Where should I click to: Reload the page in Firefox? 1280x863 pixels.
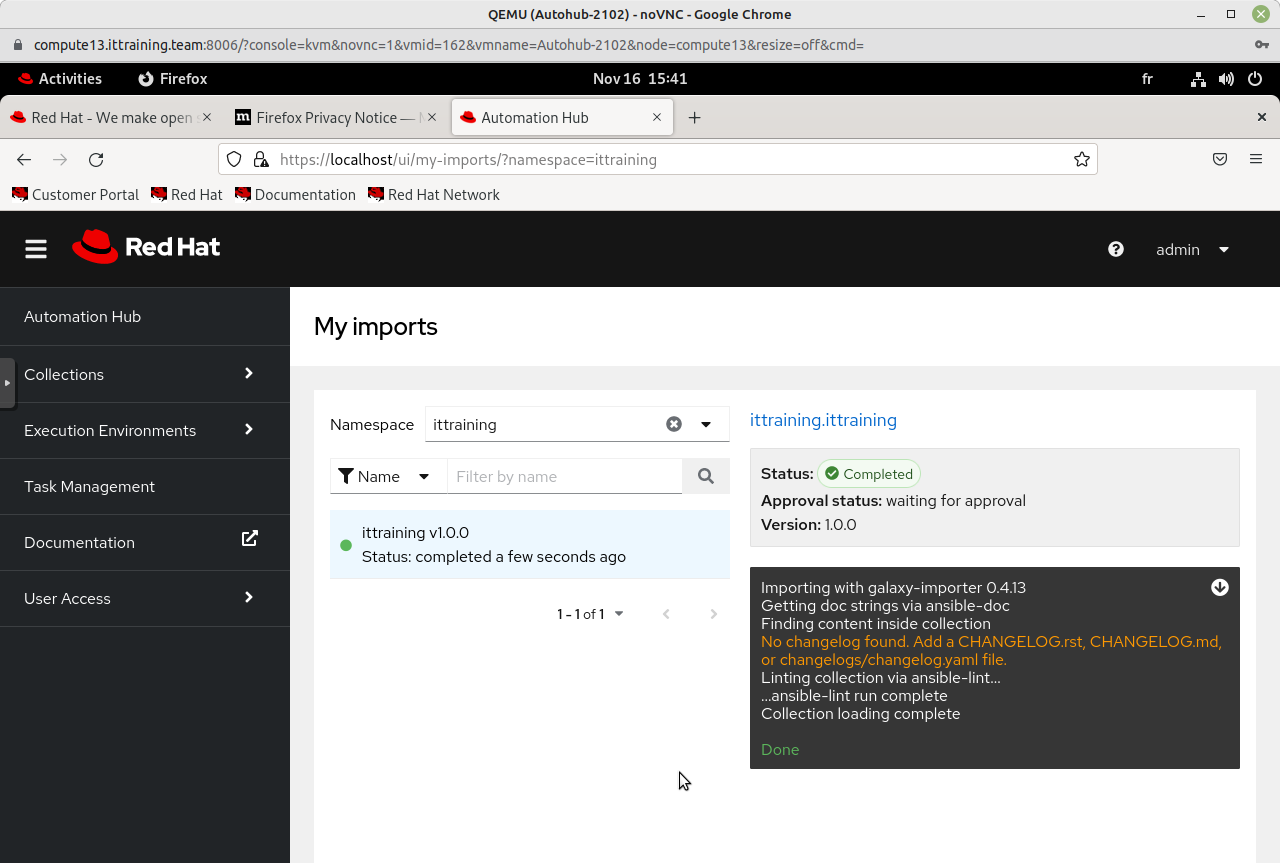(x=96, y=159)
